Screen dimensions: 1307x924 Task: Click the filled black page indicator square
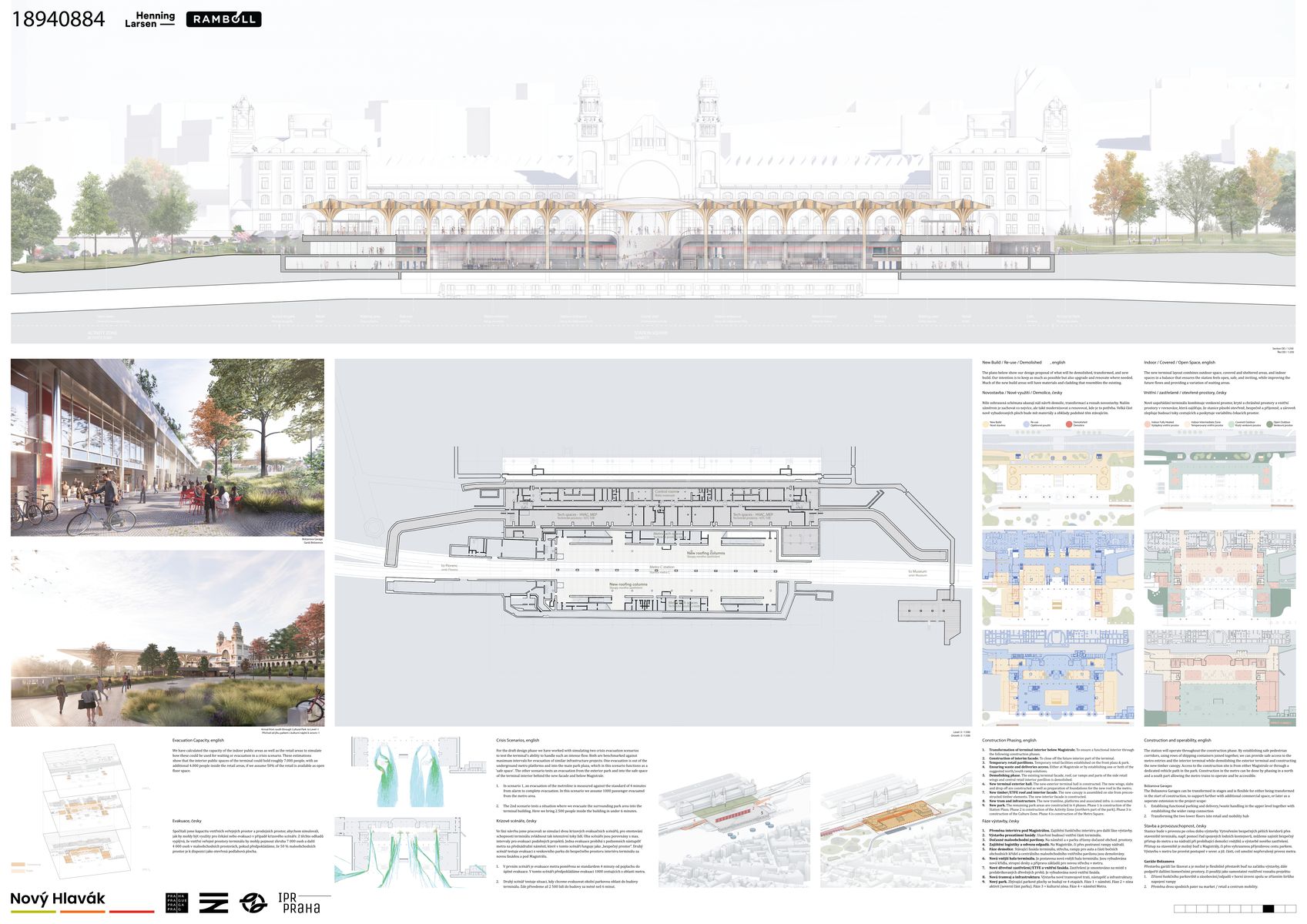pos(1268,909)
